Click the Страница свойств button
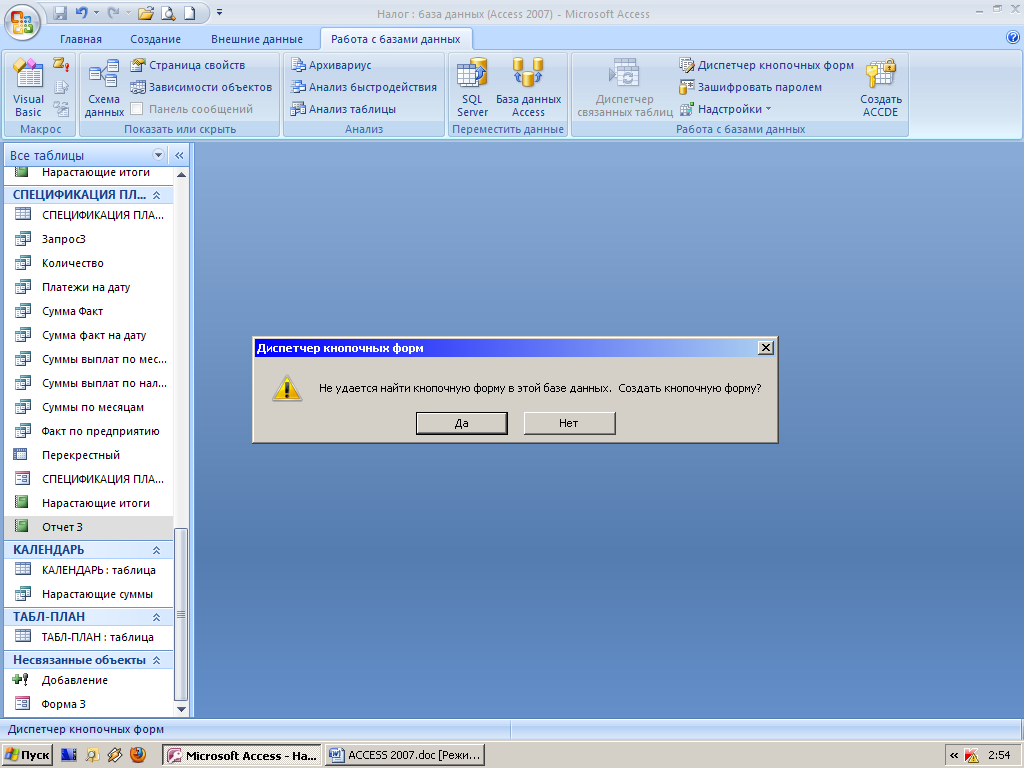Screen dimensions: 1024x768 (x=187, y=65)
